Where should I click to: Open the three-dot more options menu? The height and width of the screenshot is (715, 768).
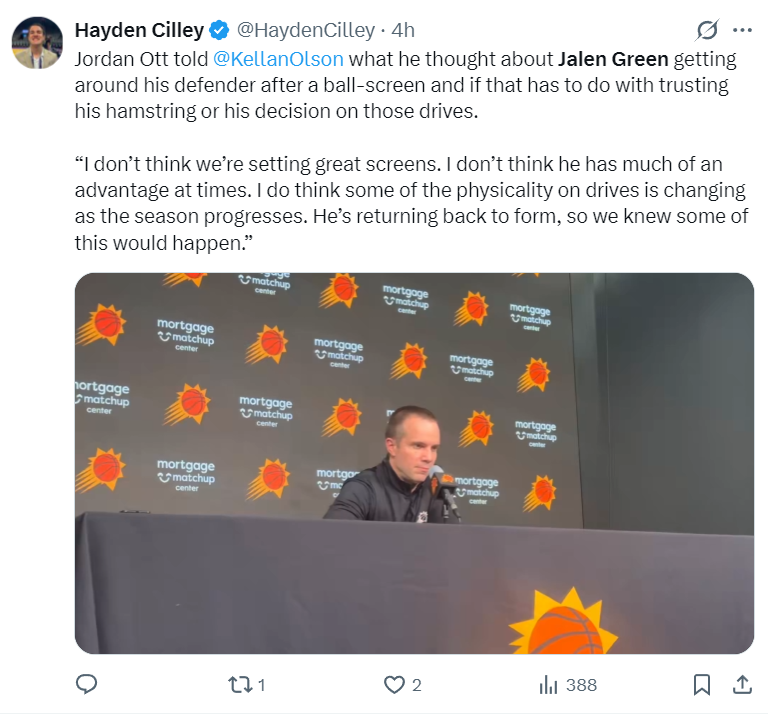[742, 30]
